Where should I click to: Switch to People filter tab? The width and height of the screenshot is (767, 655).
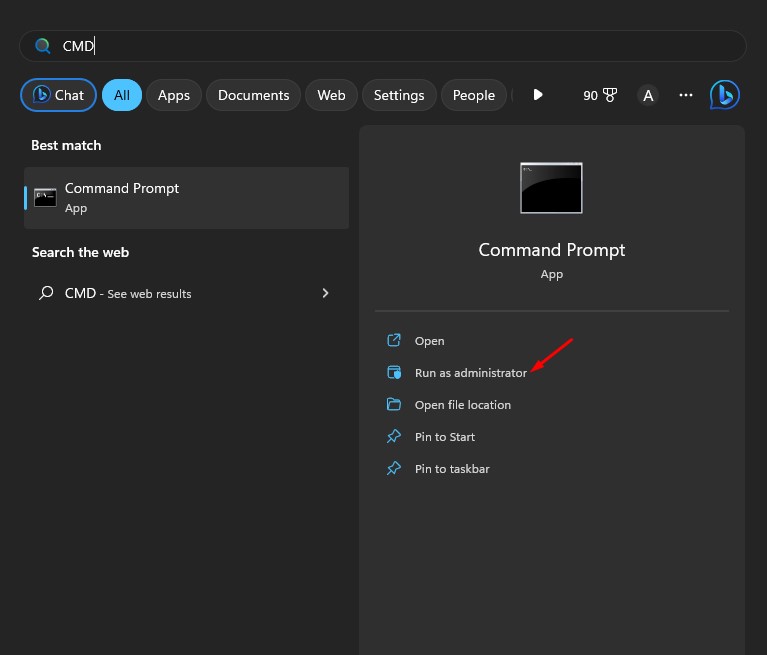[x=473, y=95]
